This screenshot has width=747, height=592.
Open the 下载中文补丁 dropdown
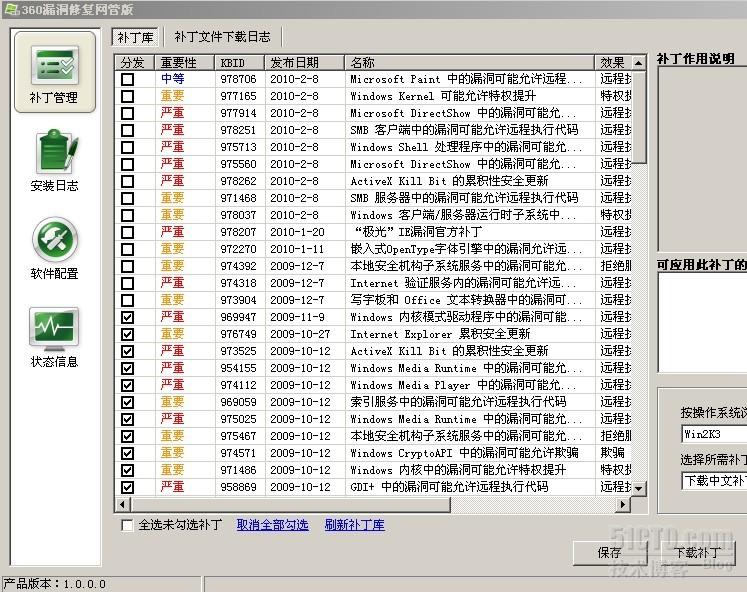714,481
